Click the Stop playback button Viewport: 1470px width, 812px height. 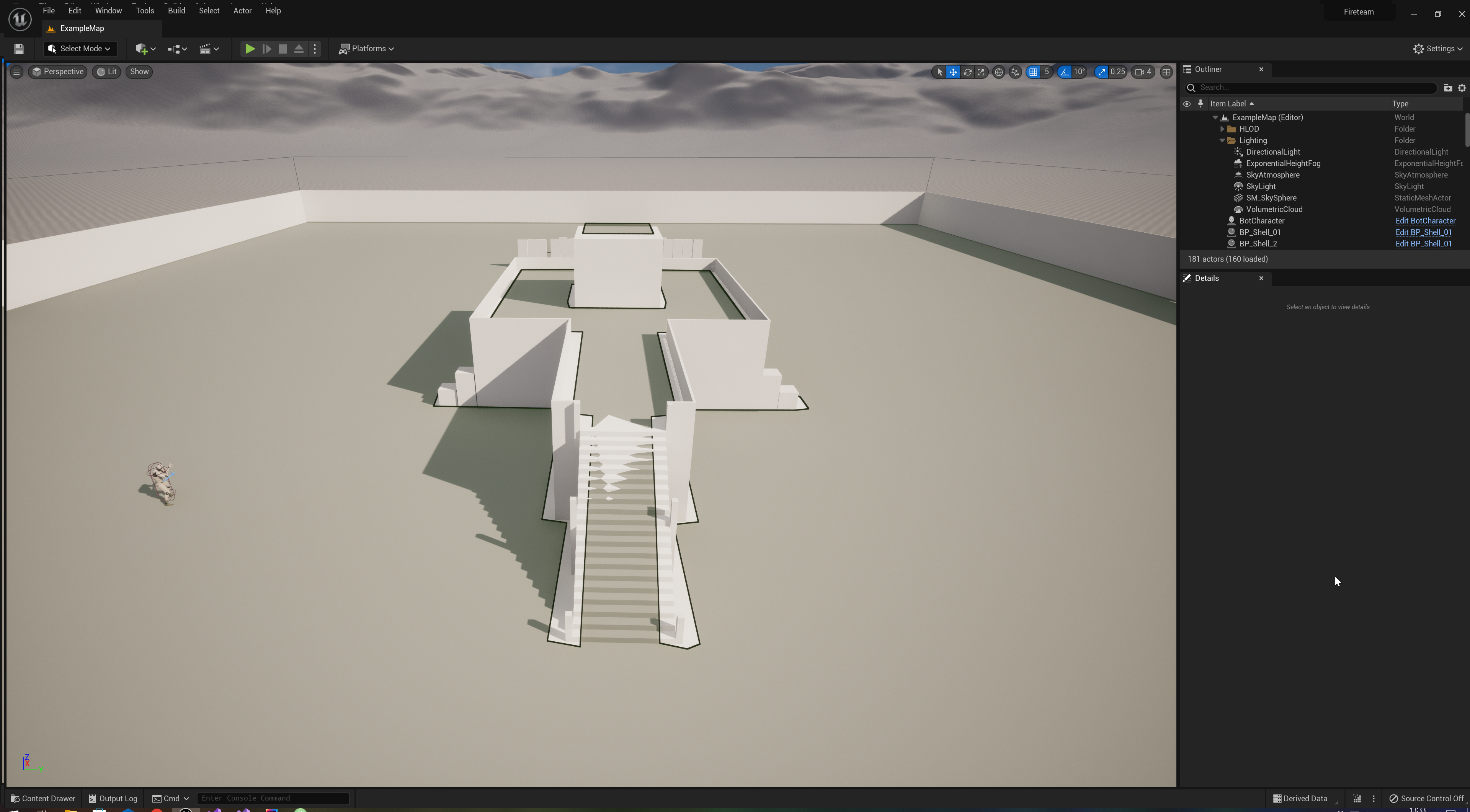click(x=283, y=49)
